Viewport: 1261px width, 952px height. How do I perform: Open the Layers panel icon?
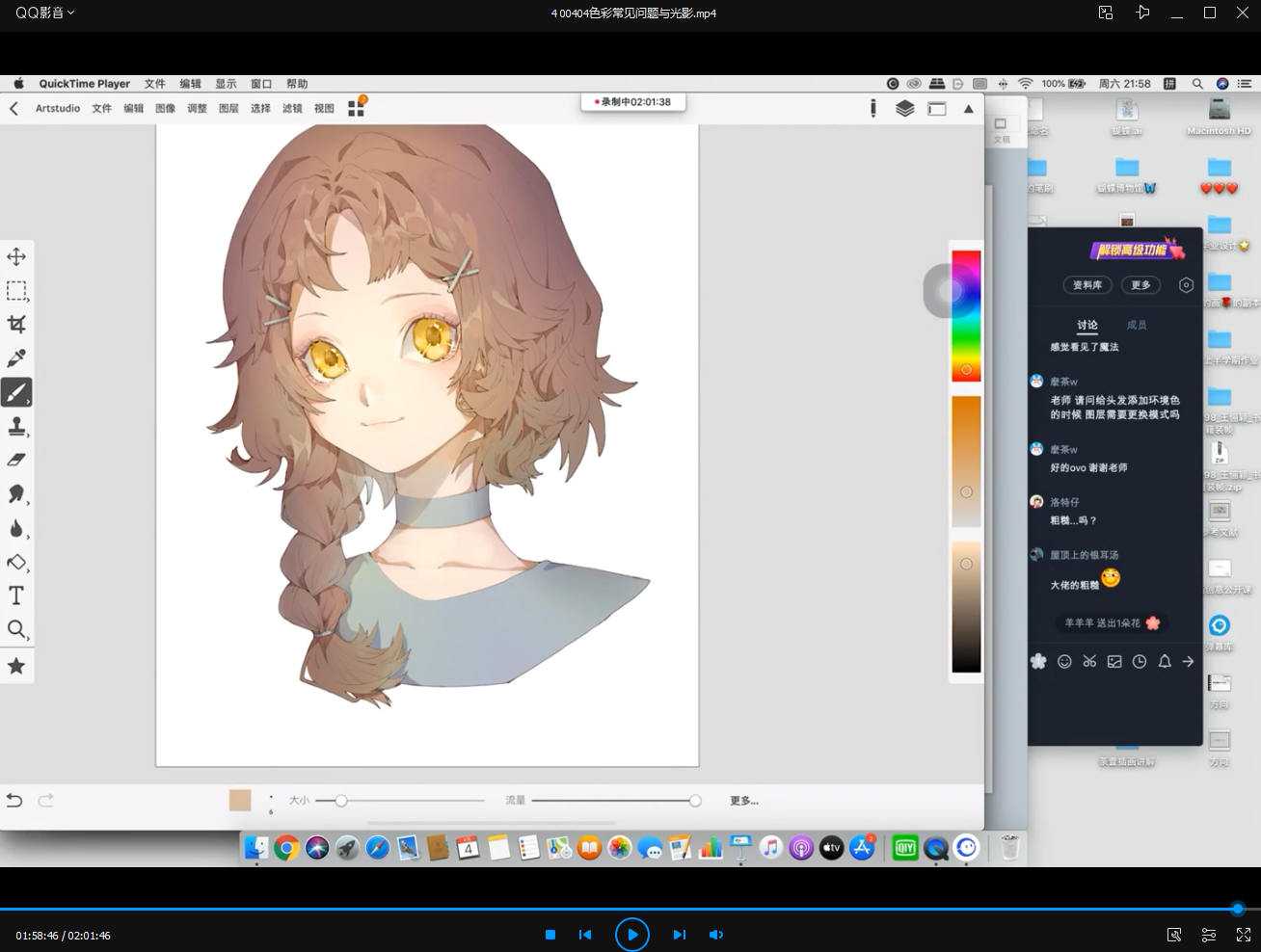[x=904, y=109]
